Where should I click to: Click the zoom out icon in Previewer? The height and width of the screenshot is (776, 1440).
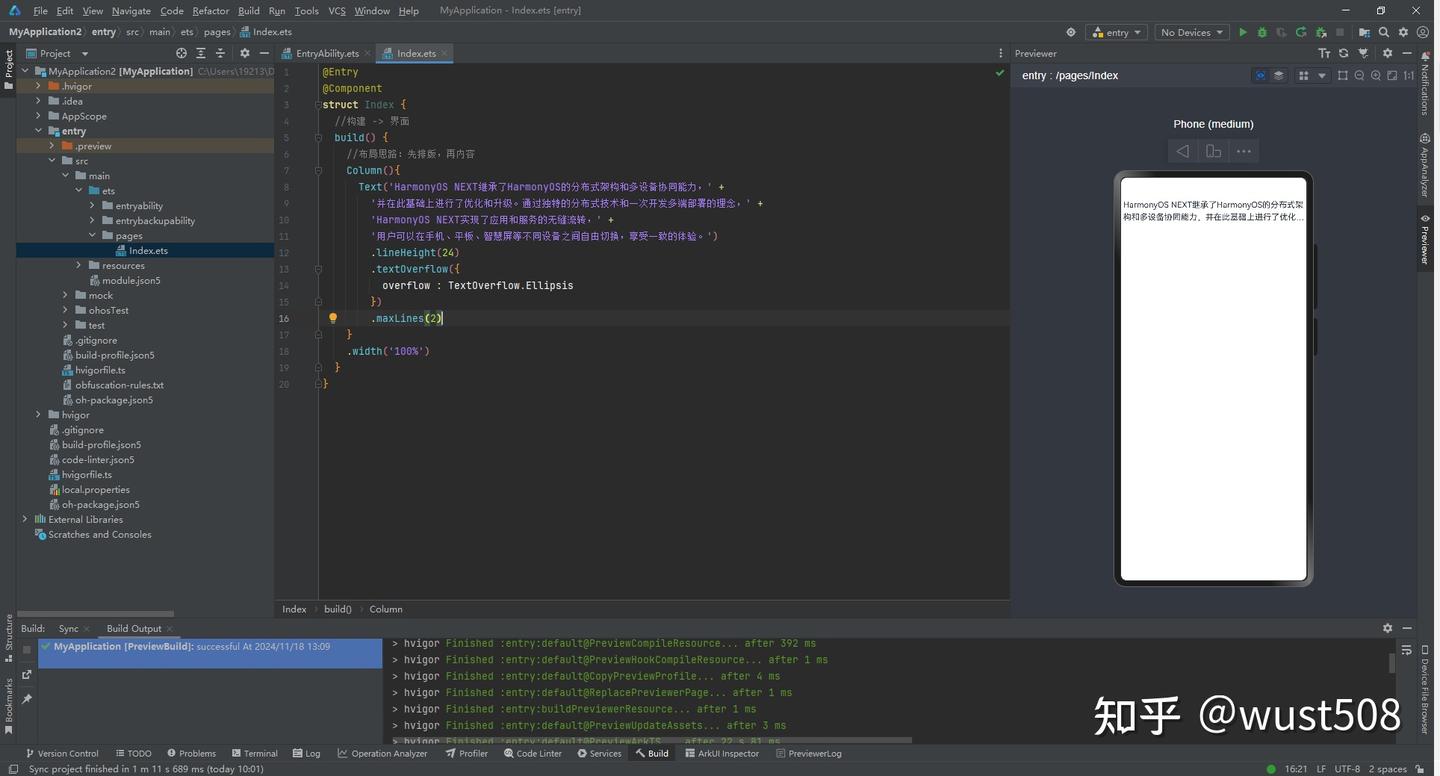point(1359,76)
